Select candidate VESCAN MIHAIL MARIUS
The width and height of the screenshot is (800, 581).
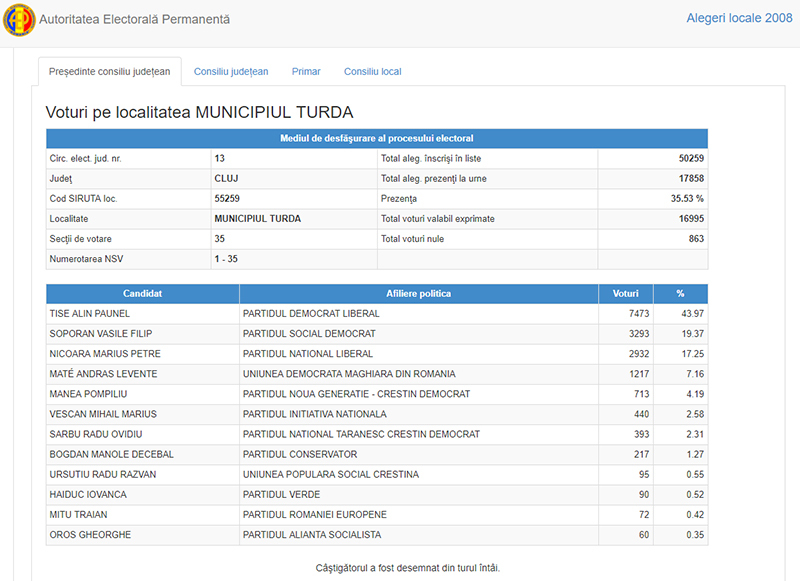pos(103,414)
